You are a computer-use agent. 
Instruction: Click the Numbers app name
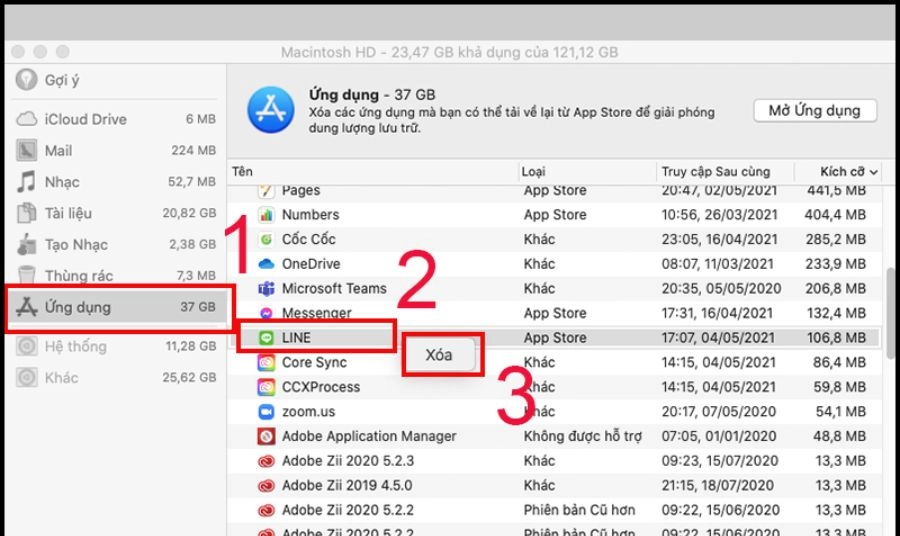311,215
